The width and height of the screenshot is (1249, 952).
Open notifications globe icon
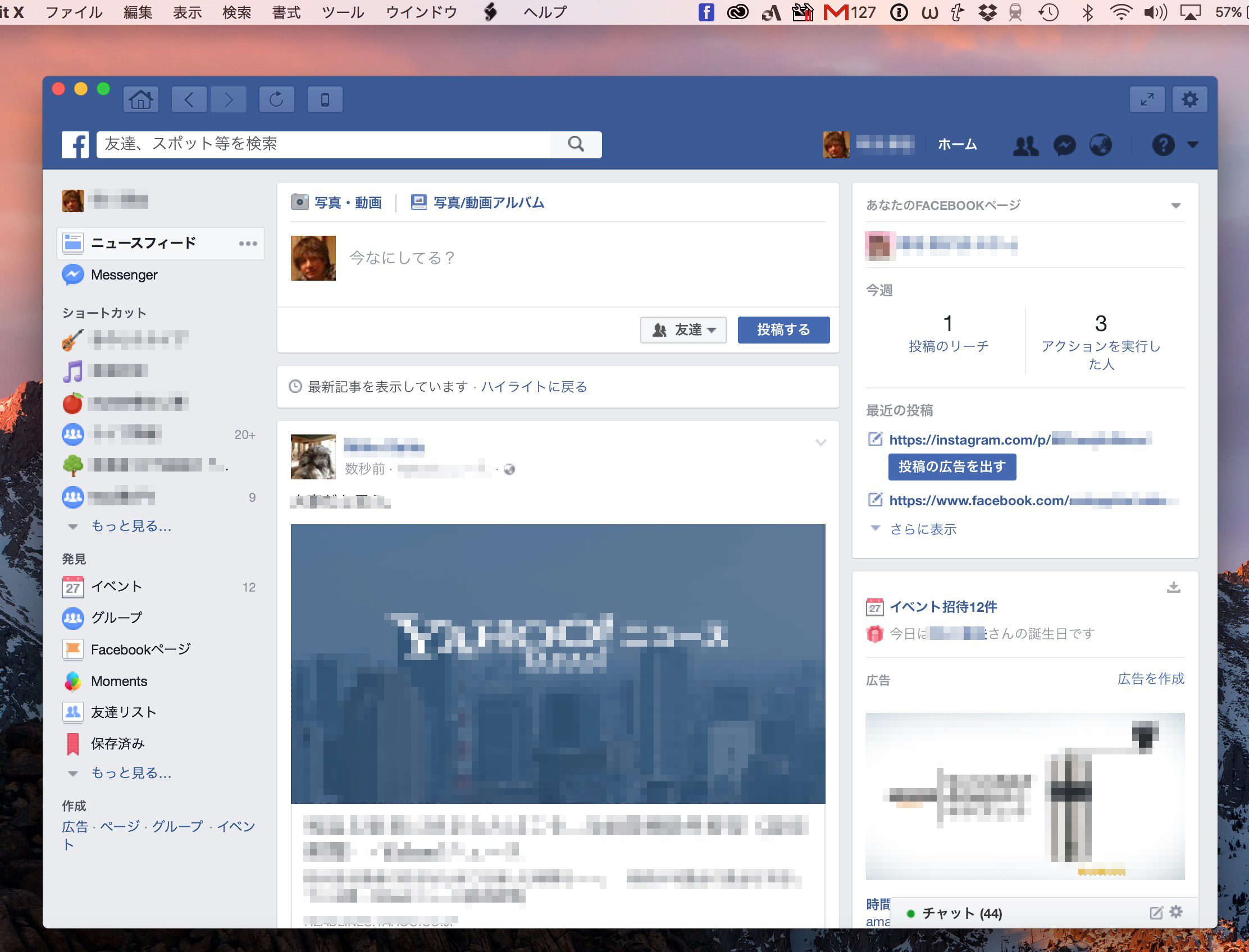(x=1101, y=145)
